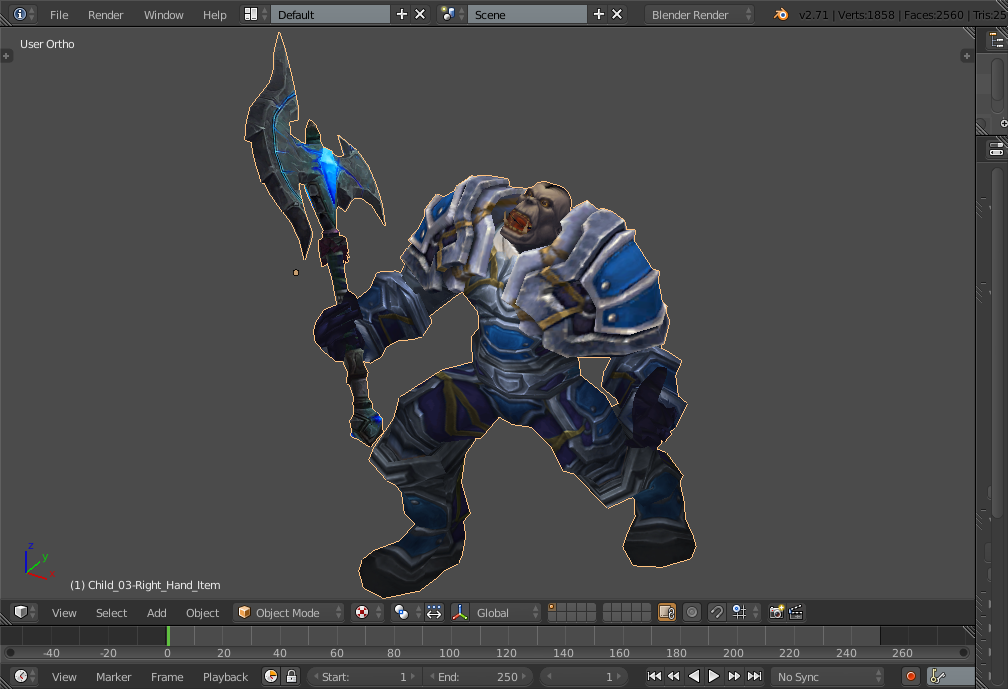1008x689 pixels.
Task: Toggle use preview range clock icon
Action: (271, 676)
